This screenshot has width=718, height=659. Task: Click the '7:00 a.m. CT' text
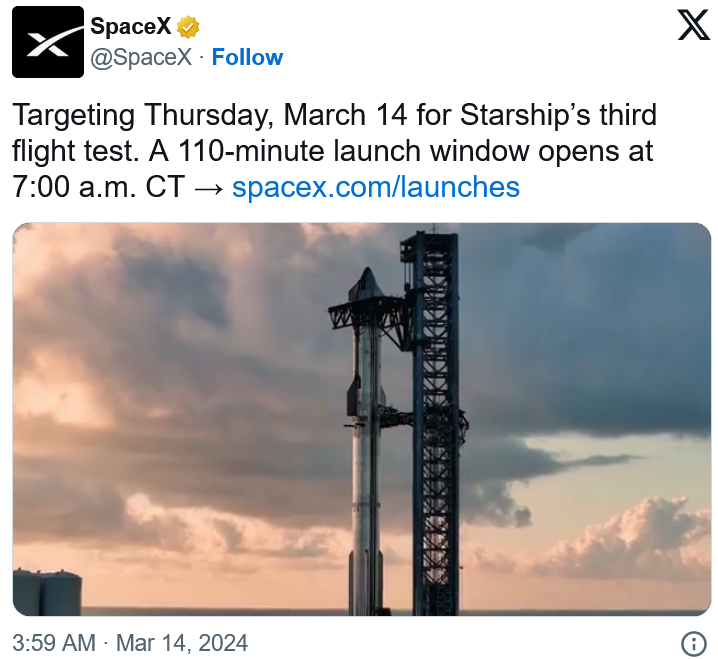(98, 187)
